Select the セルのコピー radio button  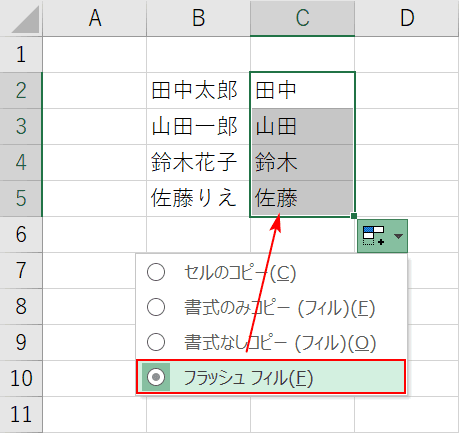[x=156, y=272]
